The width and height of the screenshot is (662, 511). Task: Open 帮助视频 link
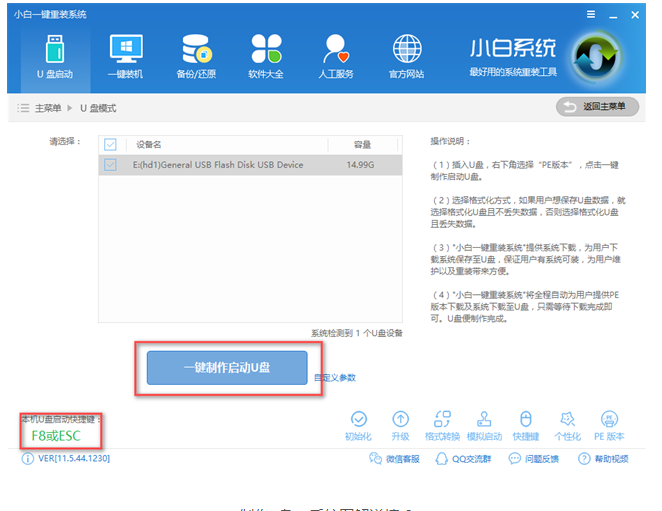click(603, 459)
